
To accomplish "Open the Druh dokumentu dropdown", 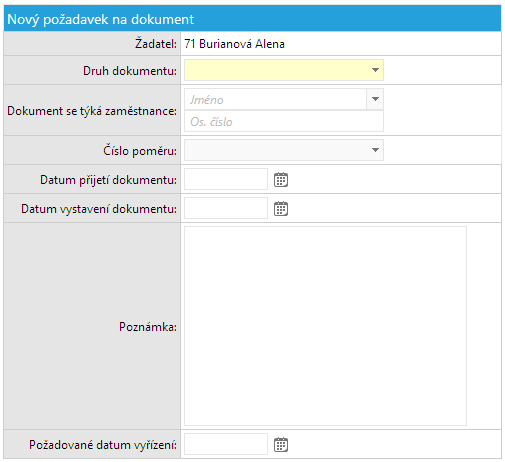I will [x=284, y=70].
